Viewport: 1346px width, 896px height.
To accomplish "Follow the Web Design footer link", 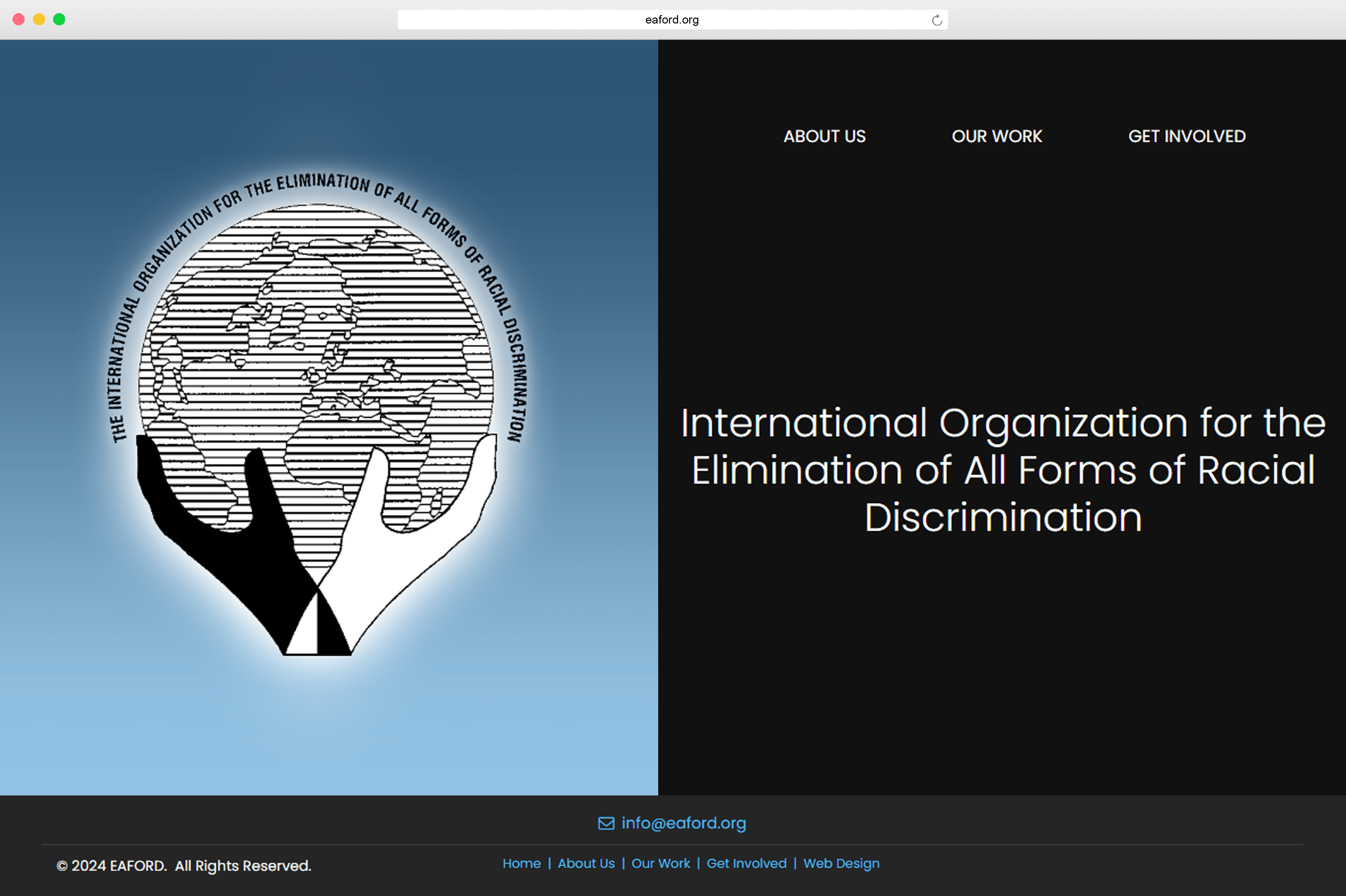I will pyautogui.click(x=841, y=863).
